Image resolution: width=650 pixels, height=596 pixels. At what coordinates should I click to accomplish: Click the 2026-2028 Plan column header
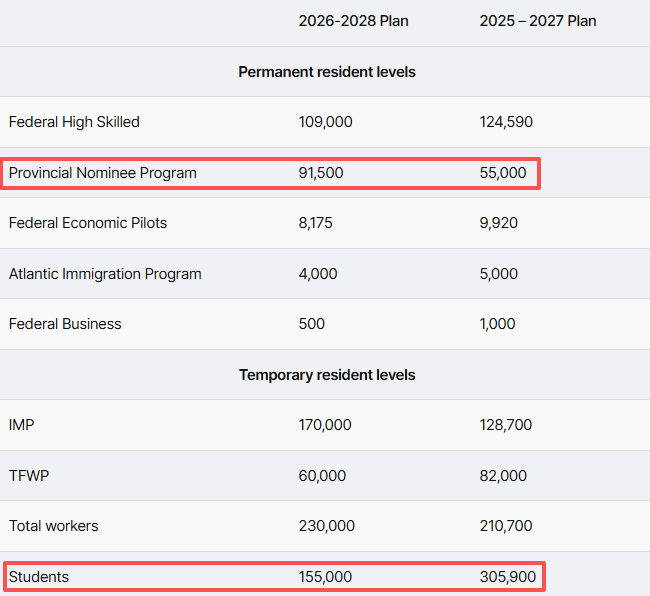(353, 21)
